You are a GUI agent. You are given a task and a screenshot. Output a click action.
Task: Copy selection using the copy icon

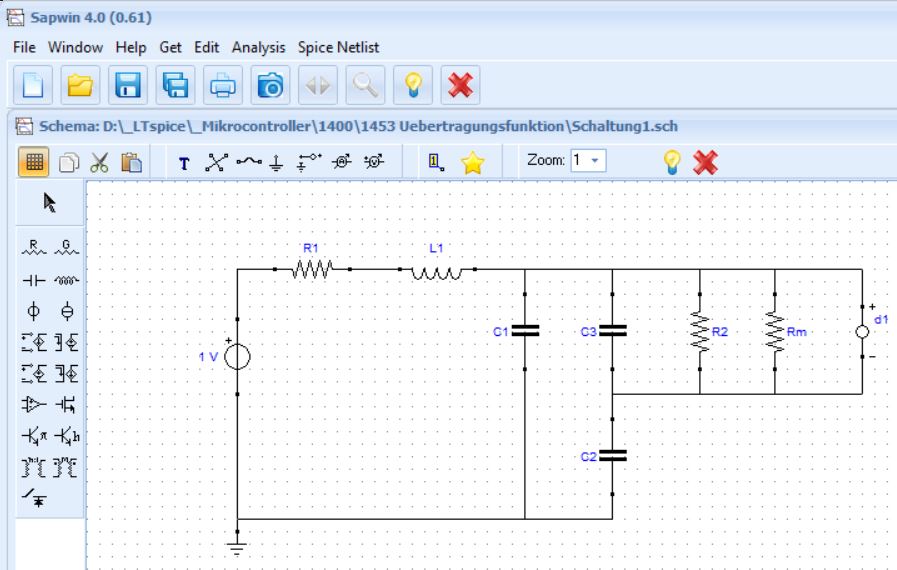(x=69, y=163)
